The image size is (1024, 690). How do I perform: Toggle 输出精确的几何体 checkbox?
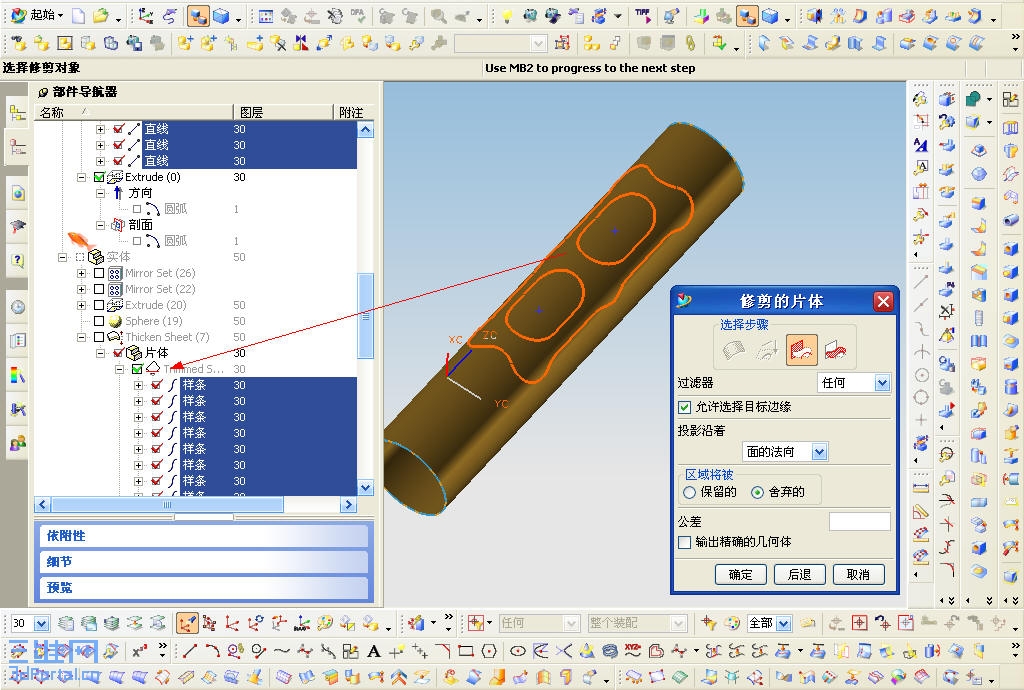coord(684,542)
